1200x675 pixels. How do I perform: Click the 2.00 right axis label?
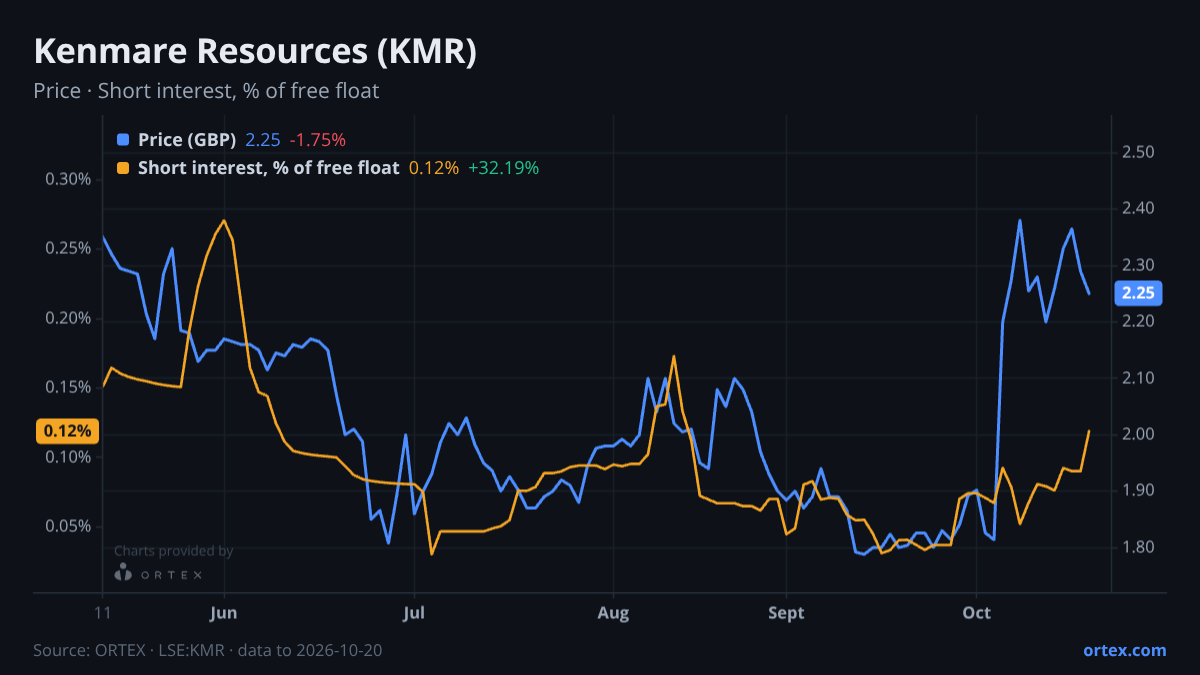[x=1139, y=435]
